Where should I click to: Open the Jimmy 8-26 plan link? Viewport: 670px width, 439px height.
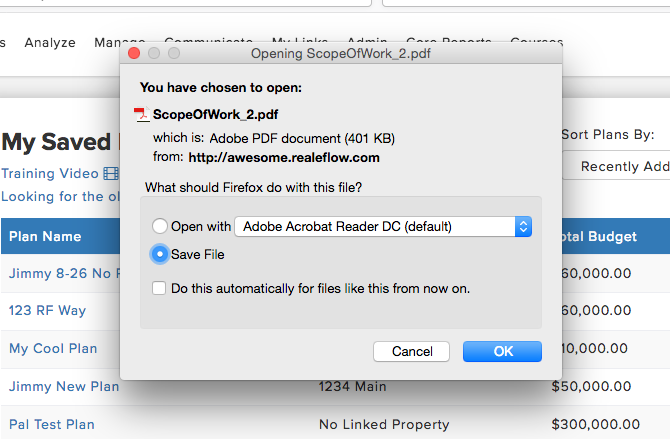point(60,273)
